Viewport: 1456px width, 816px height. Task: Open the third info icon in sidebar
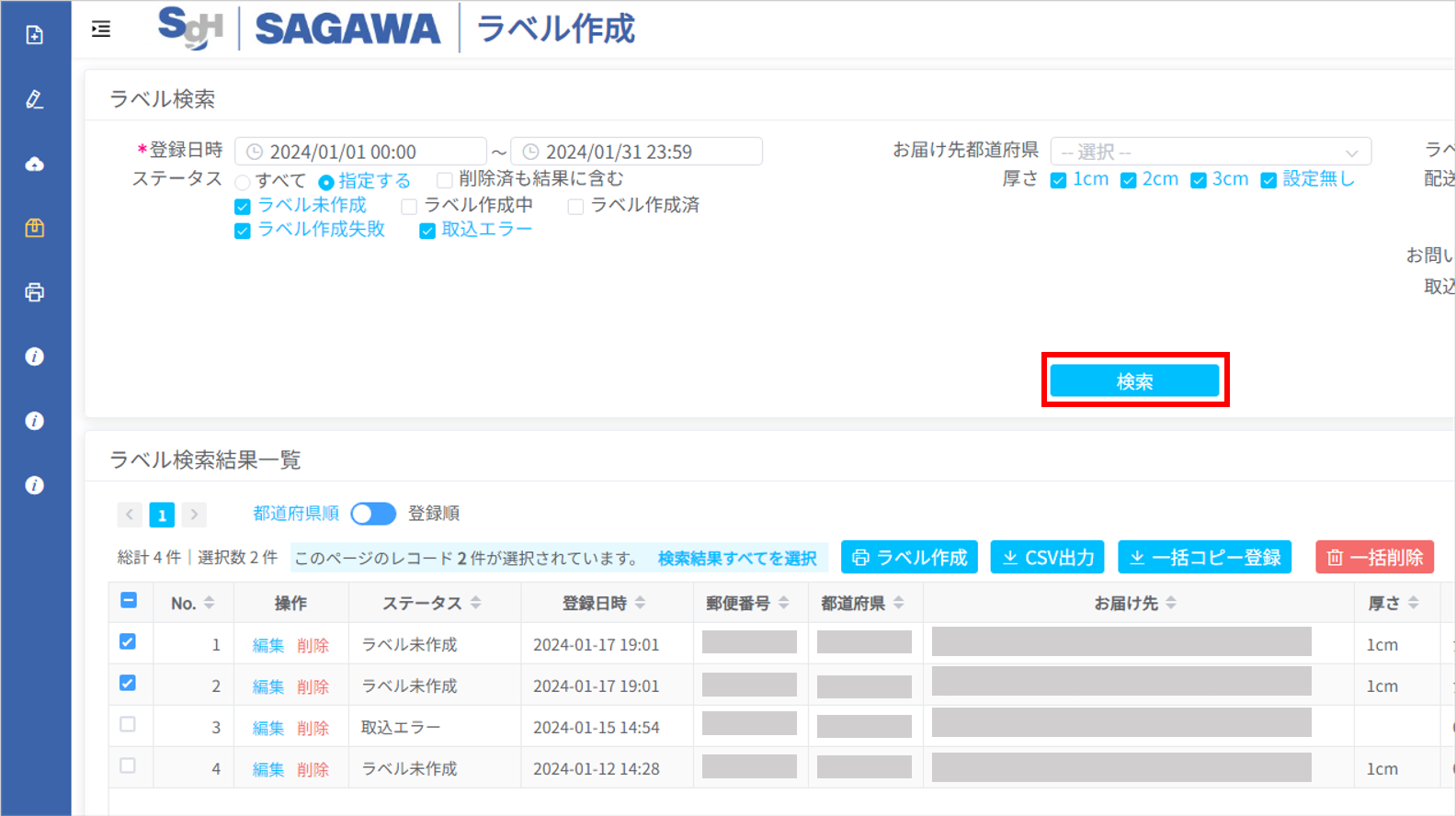click(34, 485)
